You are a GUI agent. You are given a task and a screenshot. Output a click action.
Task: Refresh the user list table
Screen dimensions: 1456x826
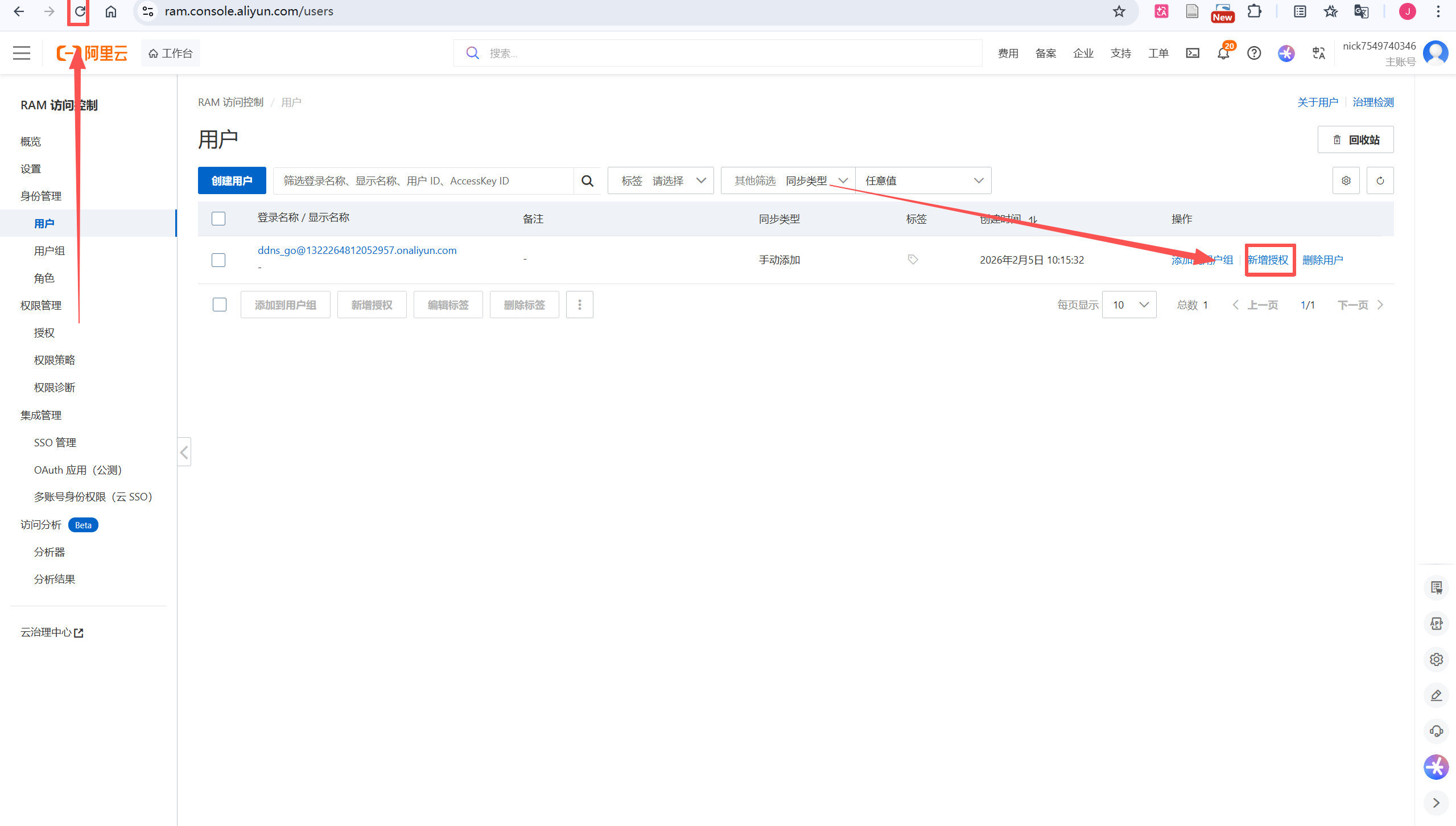click(x=1380, y=181)
